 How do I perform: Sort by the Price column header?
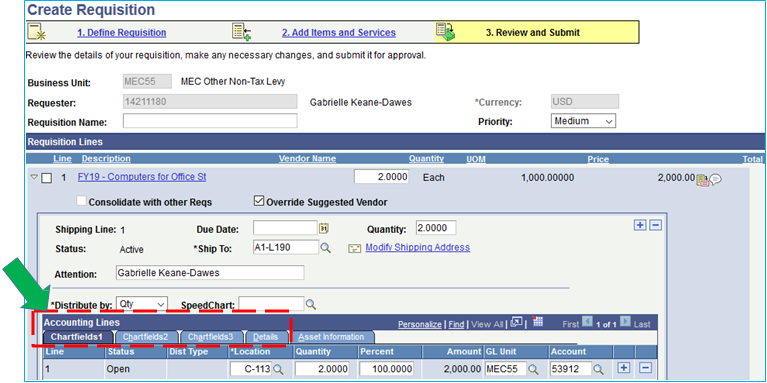tap(598, 159)
